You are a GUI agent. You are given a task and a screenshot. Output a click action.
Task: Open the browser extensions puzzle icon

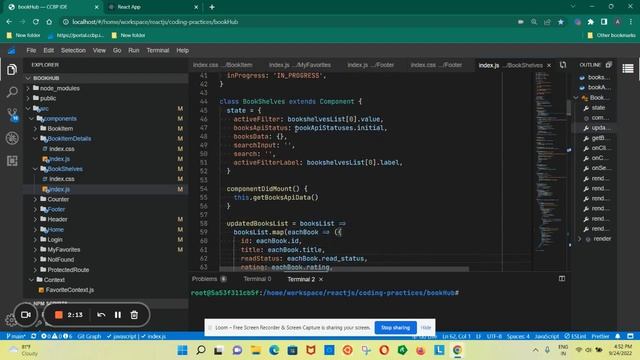click(590, 22)
